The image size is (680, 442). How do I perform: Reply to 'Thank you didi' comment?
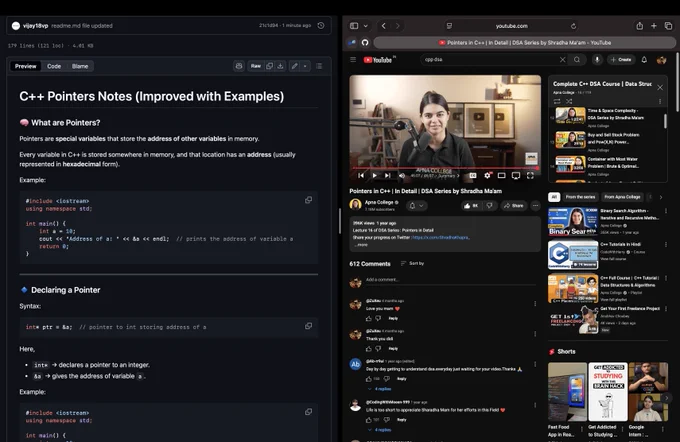[x=393, y=349]
